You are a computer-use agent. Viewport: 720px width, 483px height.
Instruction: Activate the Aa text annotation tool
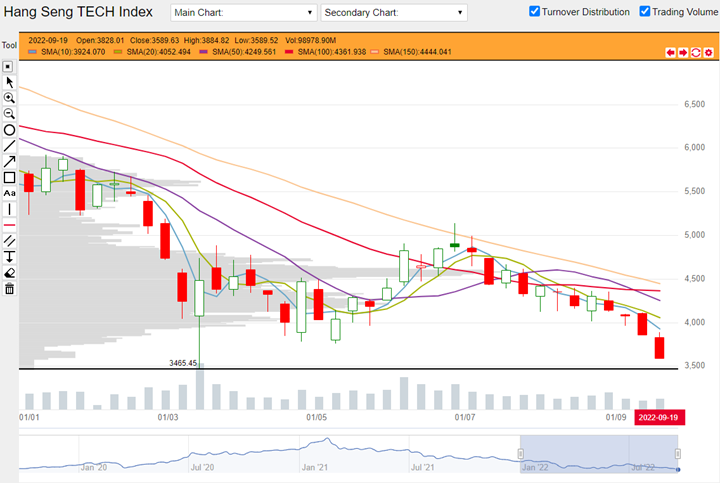point(9,193)
